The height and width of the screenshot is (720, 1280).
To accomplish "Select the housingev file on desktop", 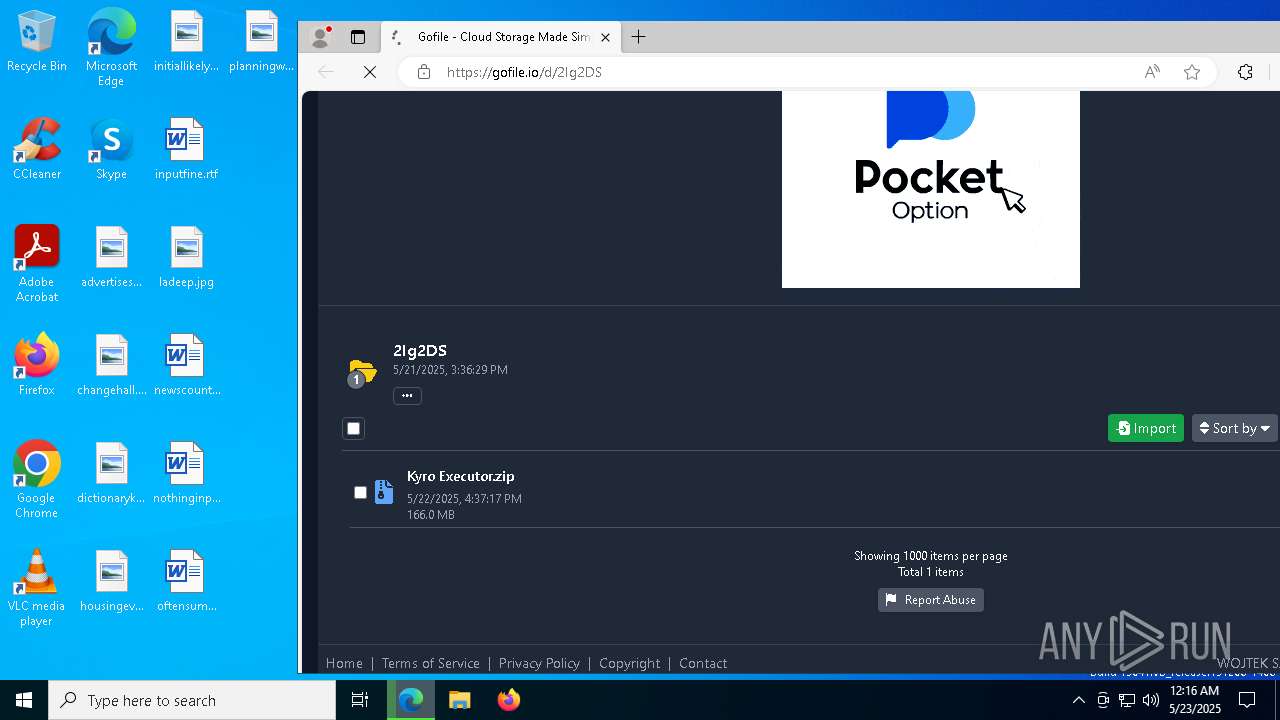I will click(111, 582).
